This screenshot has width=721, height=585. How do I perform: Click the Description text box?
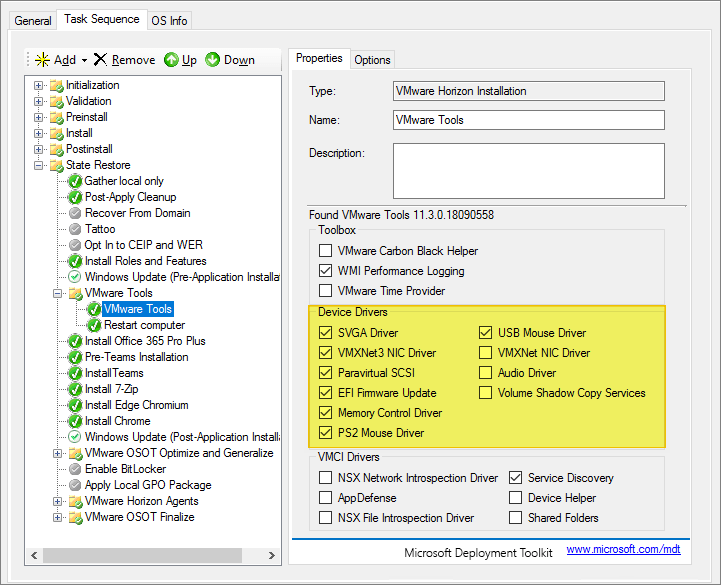coord(529,171)
